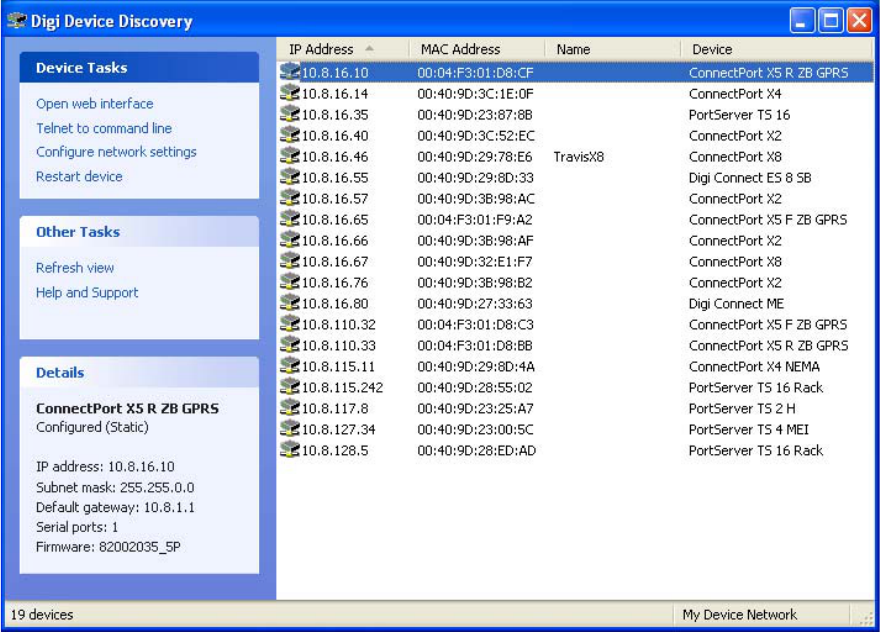
Task: Maximize the Digi Device Discovery window
Action: tap(831, 21)
